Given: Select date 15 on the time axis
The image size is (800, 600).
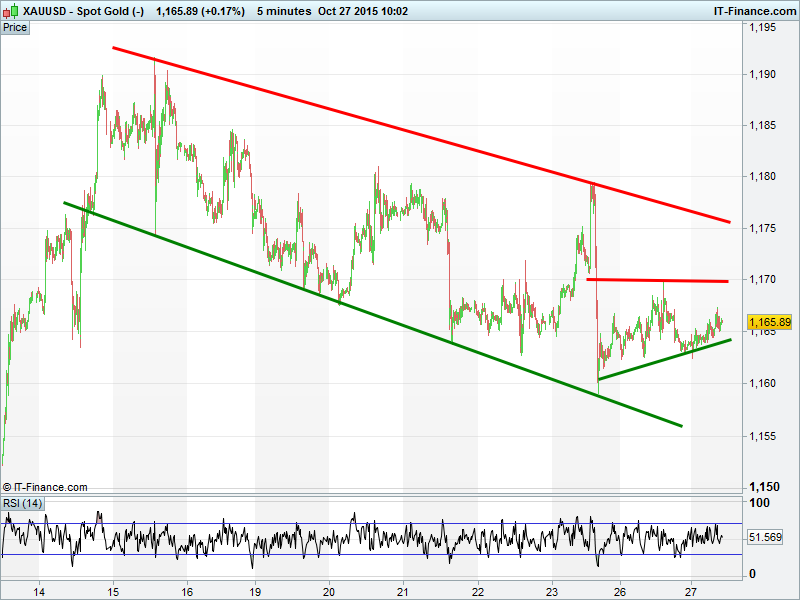Looking at the screenshot, I should pos(113,592).
